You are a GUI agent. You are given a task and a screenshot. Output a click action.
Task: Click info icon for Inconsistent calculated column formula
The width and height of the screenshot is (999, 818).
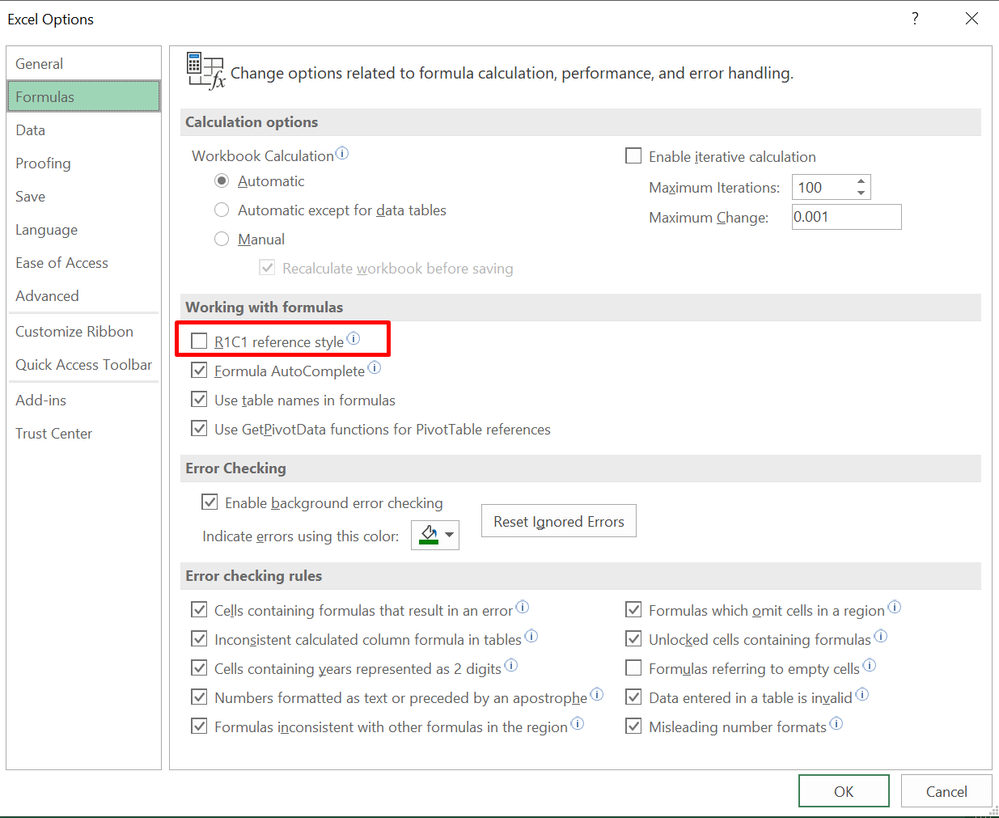coord(531,636)
